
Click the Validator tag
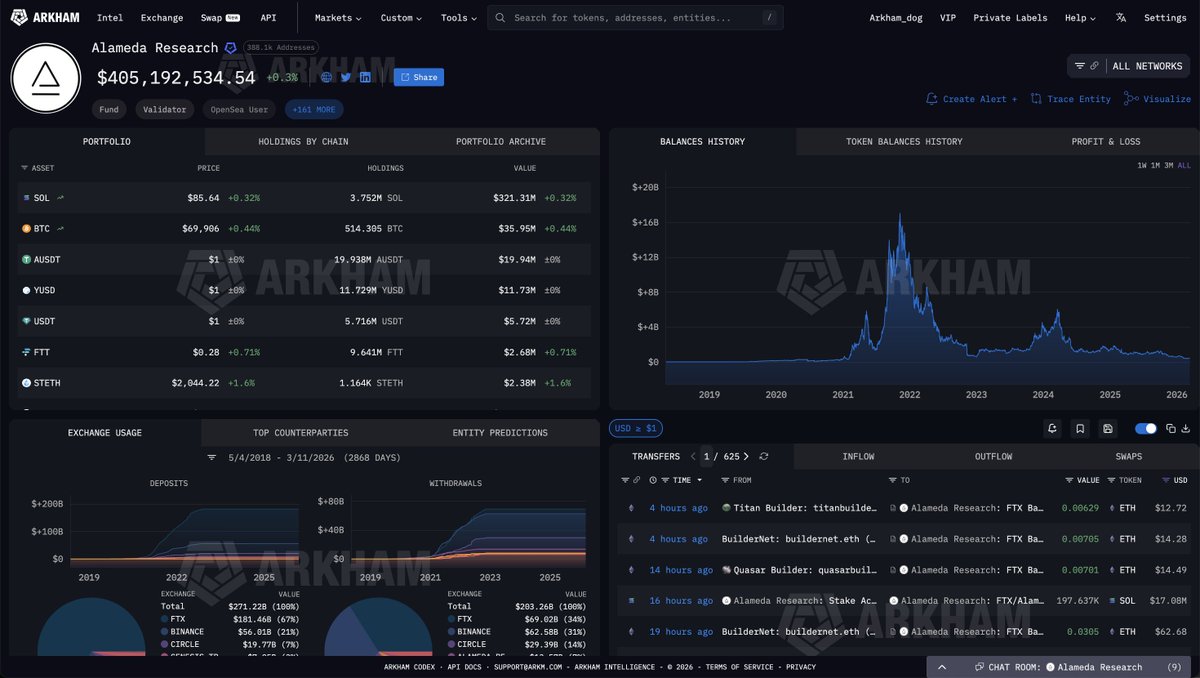click(164, 109)
